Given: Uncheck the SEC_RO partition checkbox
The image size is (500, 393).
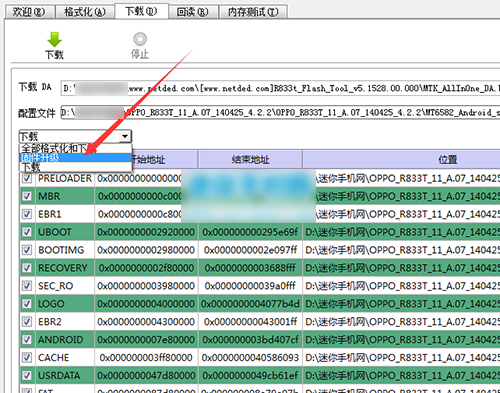Looking at the screenshot, I should [27, 286].
